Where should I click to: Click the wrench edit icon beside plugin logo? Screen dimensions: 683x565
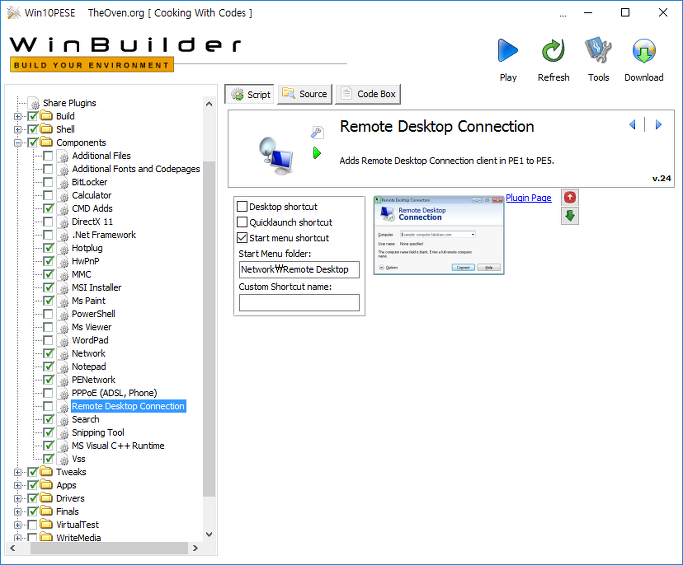[x=317, y=132]
